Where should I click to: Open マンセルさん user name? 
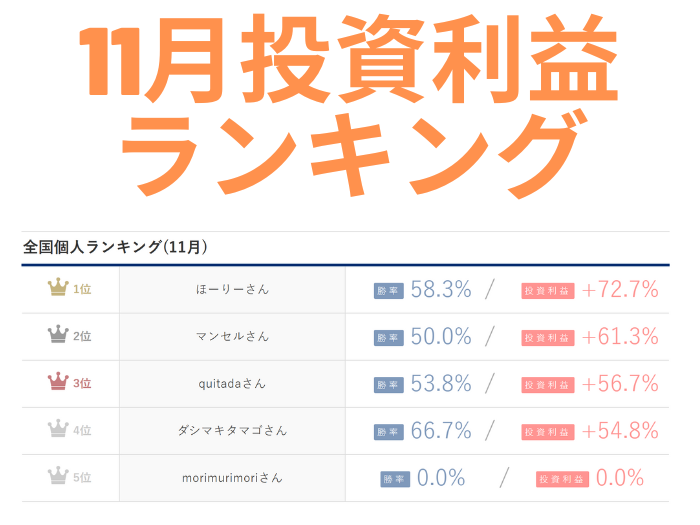pos(232,336)
